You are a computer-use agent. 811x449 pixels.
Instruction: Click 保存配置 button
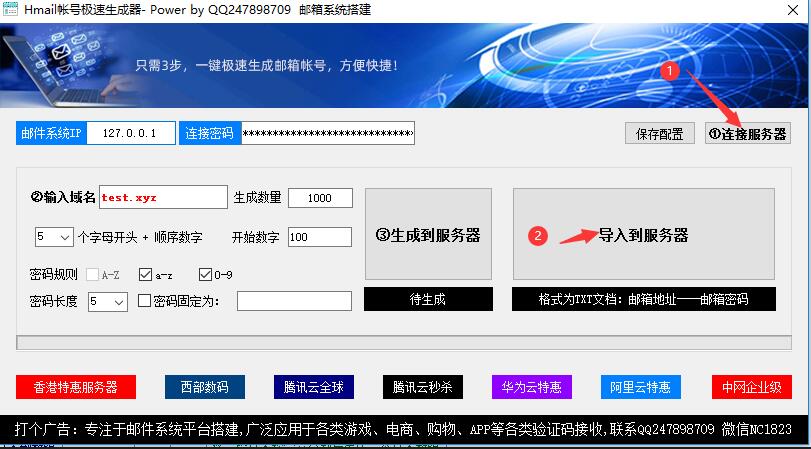point(660,134)
